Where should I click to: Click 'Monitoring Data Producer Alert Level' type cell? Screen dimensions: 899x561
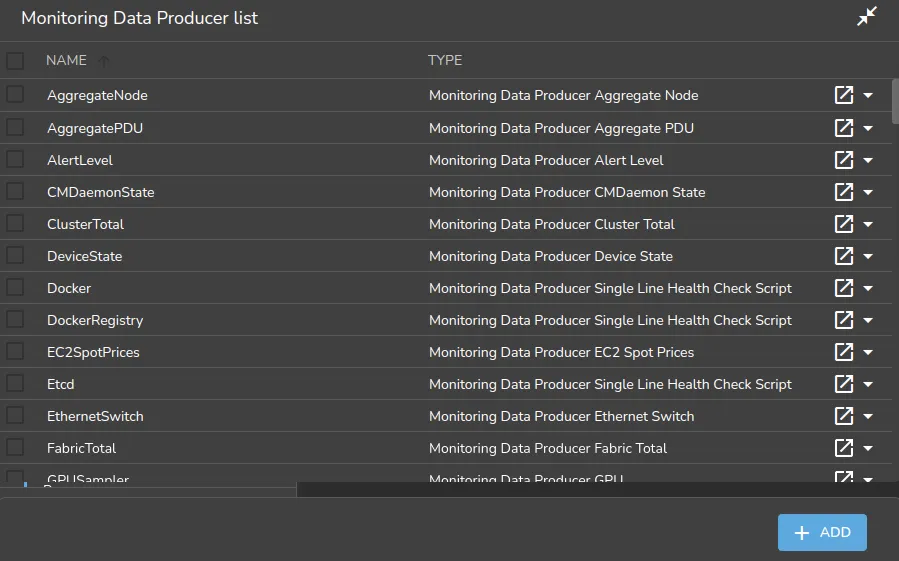[x=546, y=160]
